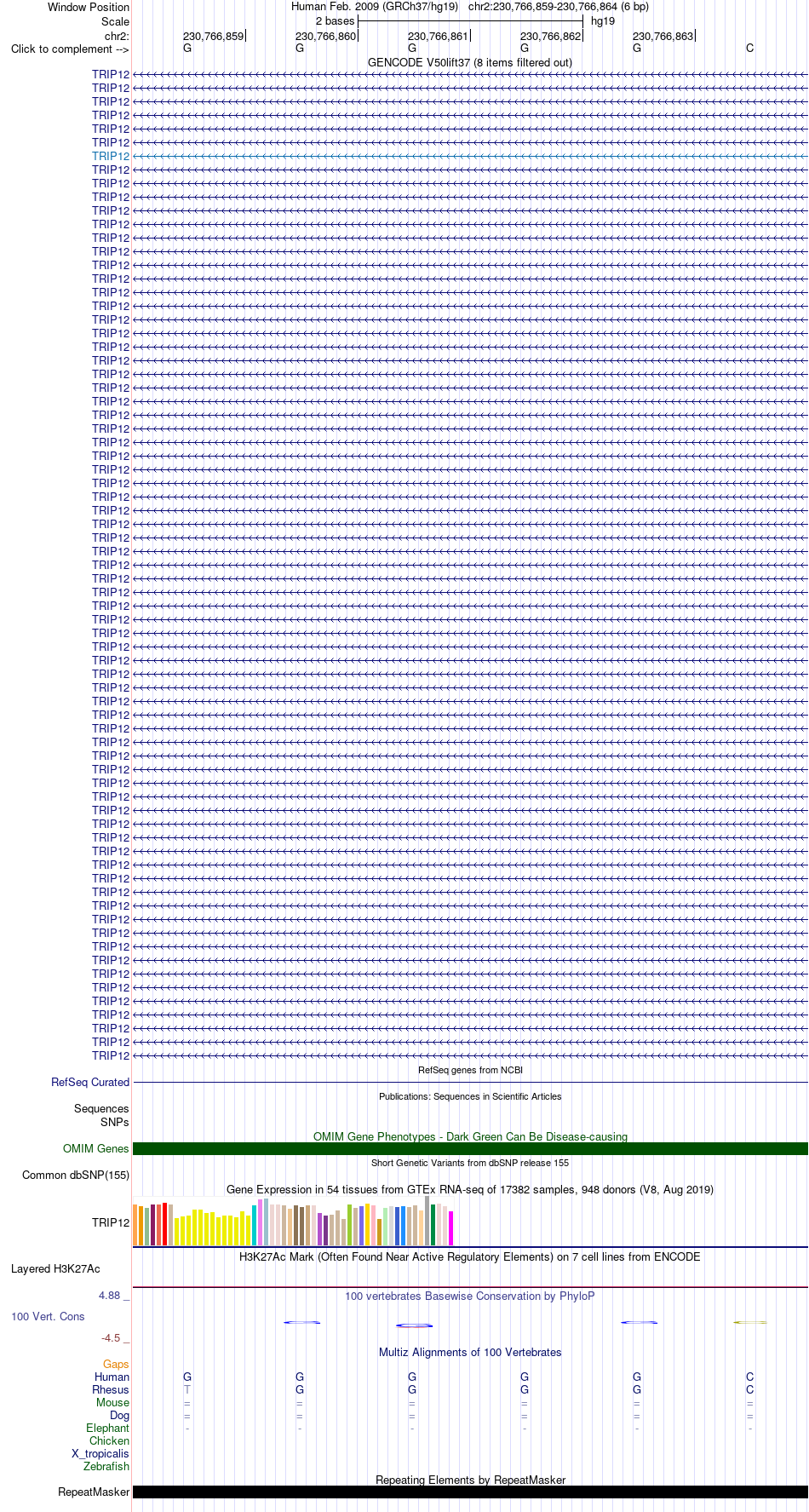Click the 4.88 PhyloP upper scale value
The image size is (809, 1512).
[x=114, y=1296]
